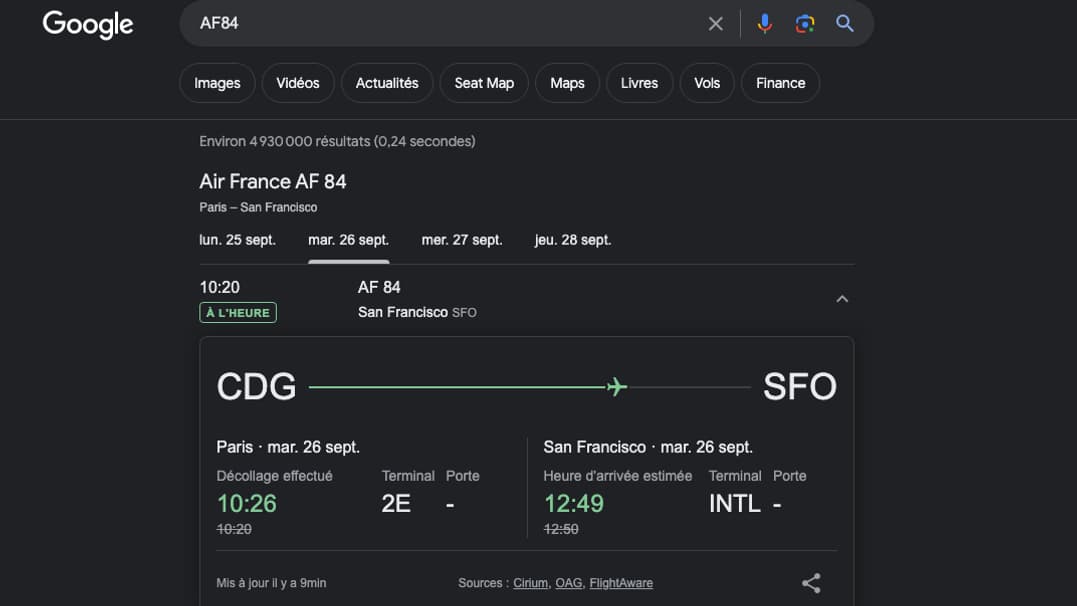Click the struck-through departure time 10:20
The width and height of the screenshot is (1077, 606).
click(234, 529)
